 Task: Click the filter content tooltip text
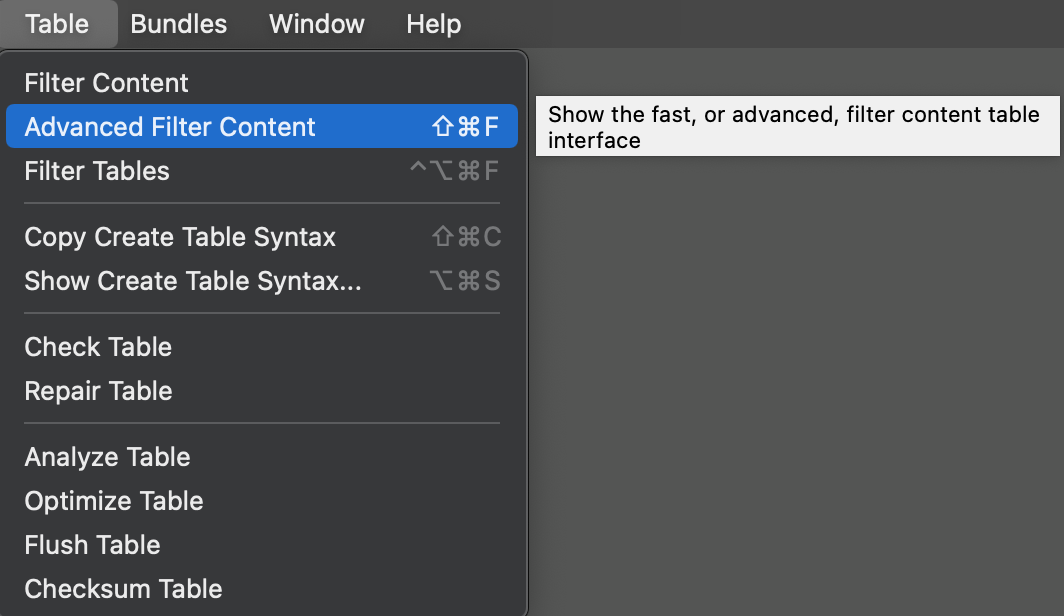point(796,127)
